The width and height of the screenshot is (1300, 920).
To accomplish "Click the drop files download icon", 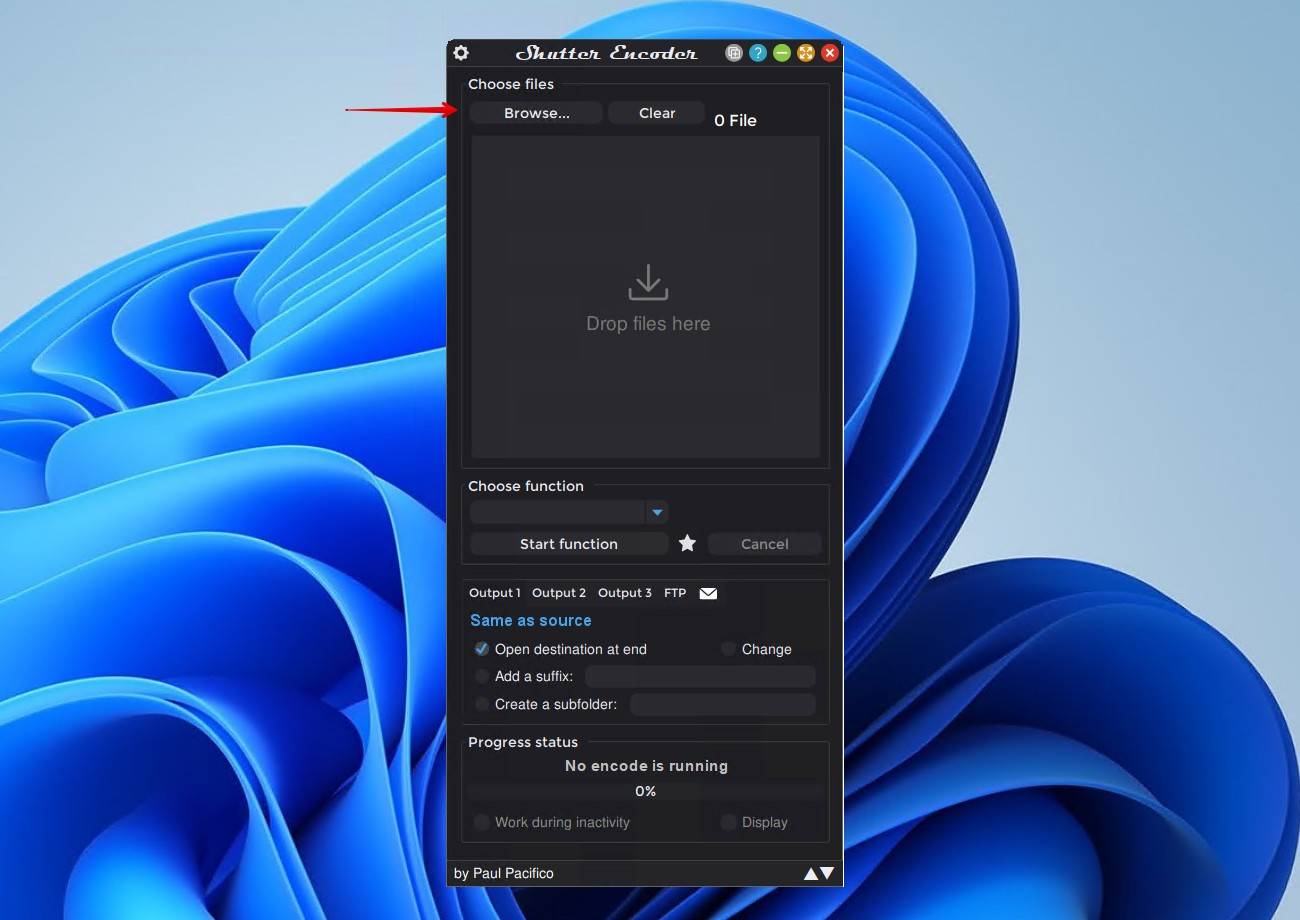I will point(648,282).
